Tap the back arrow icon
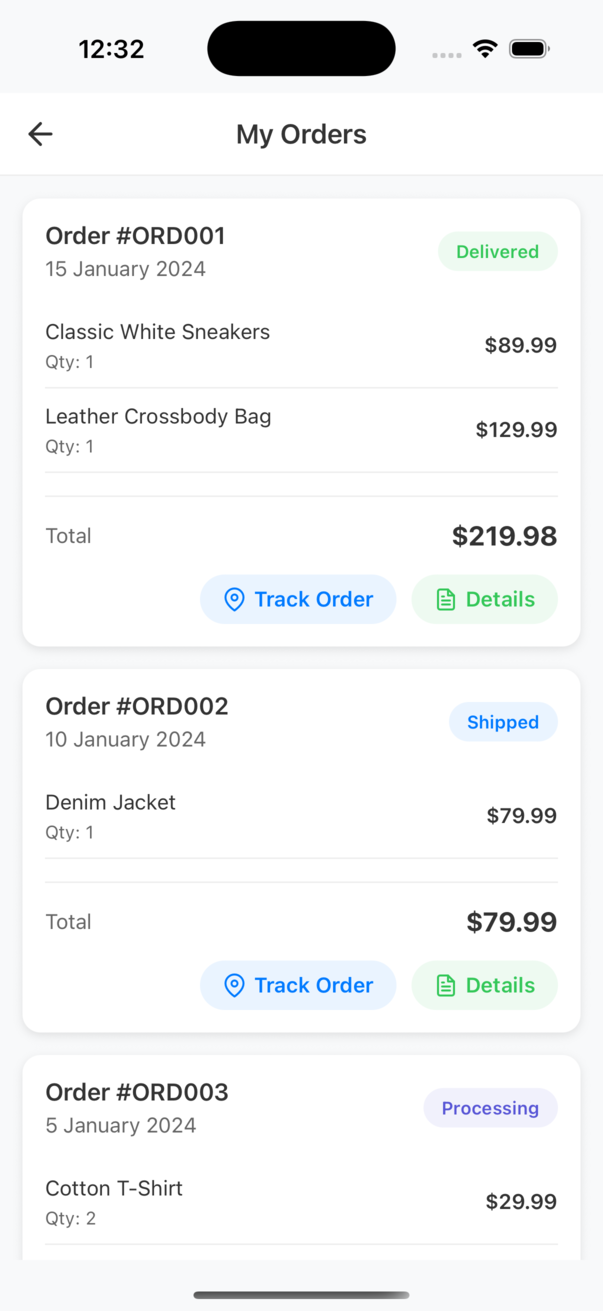 click(x=40, y=134)
